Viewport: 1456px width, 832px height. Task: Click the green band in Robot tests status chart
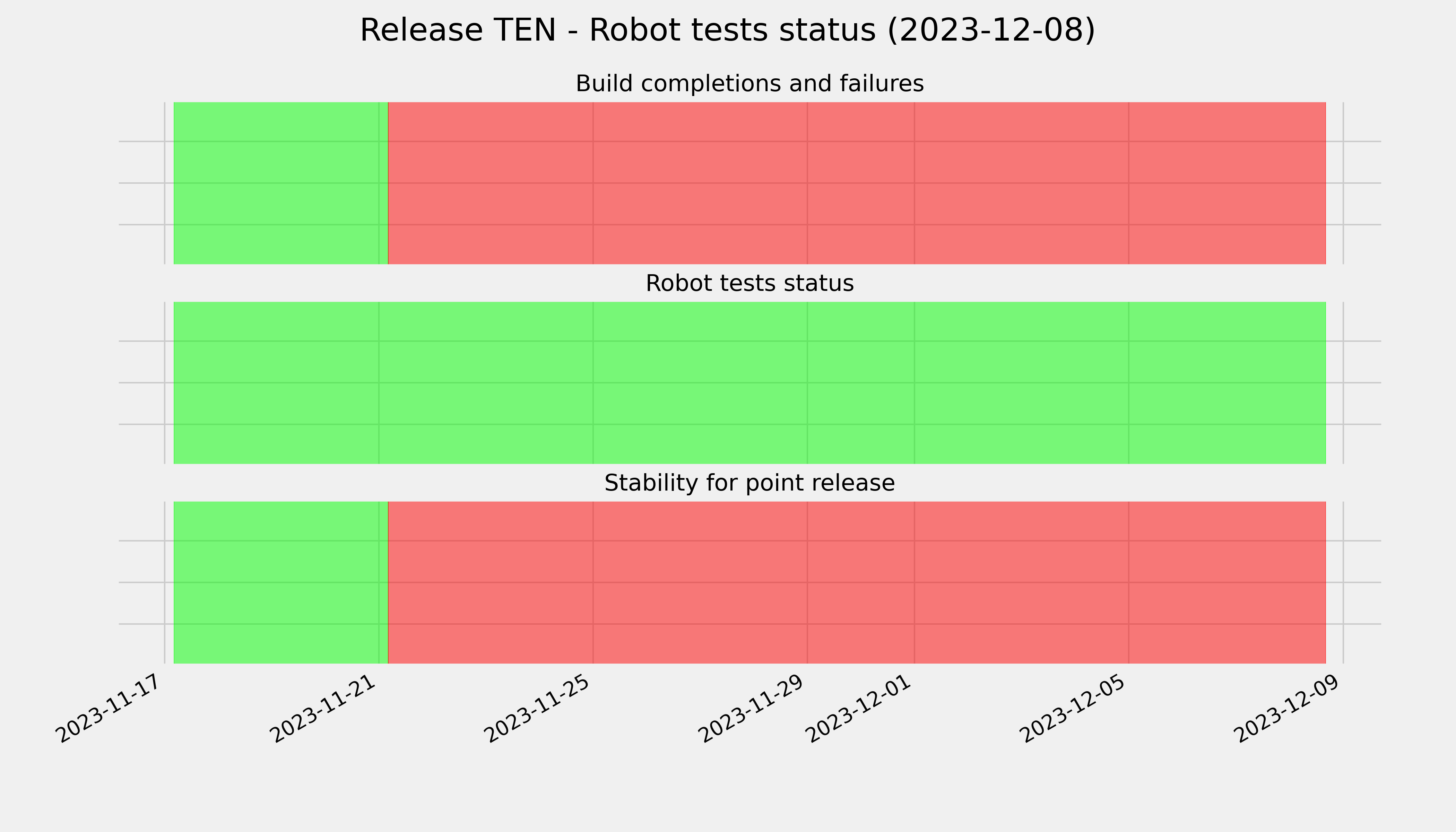(x=750, y=383)
